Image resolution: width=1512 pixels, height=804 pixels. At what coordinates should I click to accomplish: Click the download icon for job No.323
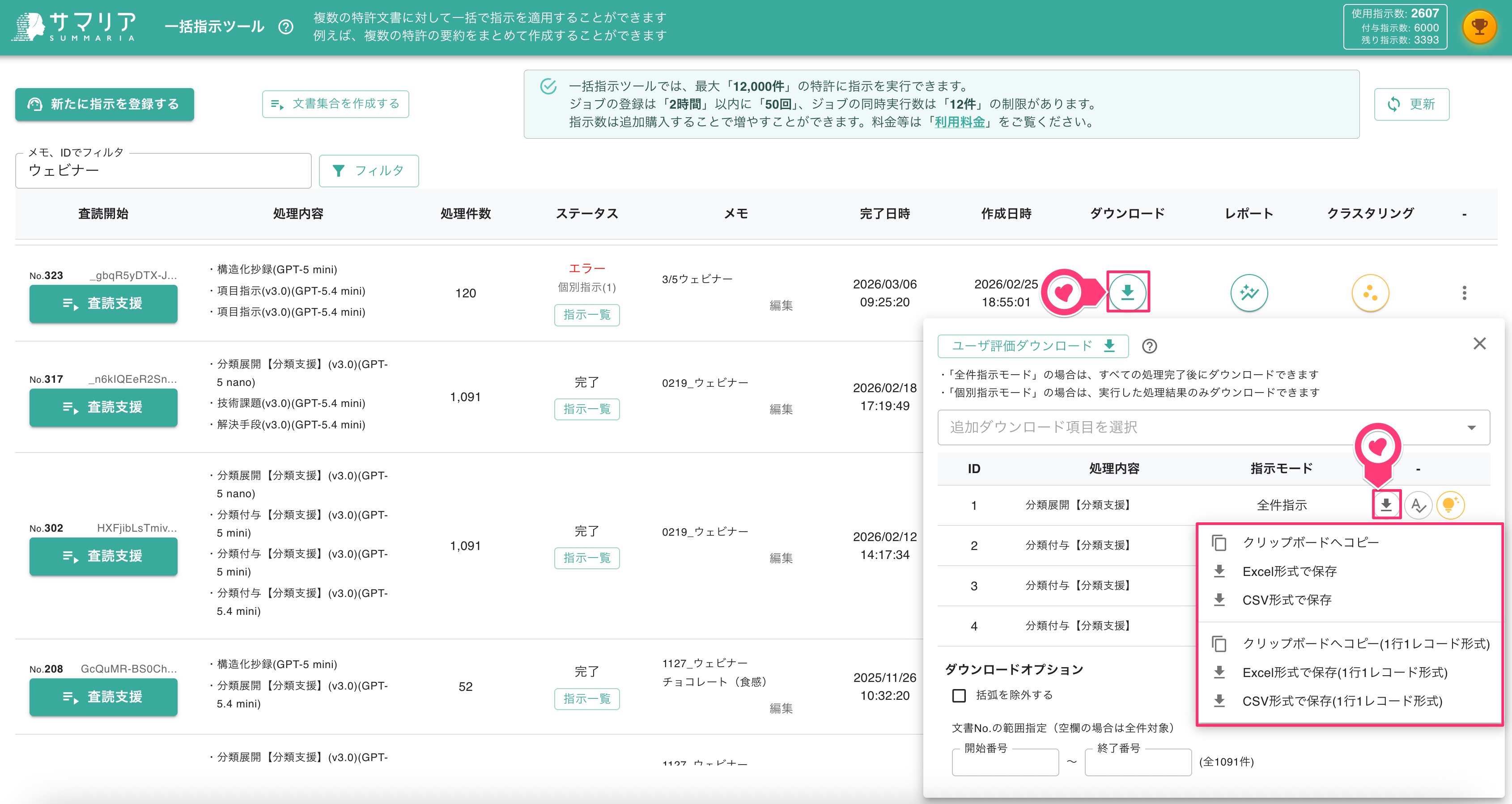pyautogui.click(x=1128, y=292)
